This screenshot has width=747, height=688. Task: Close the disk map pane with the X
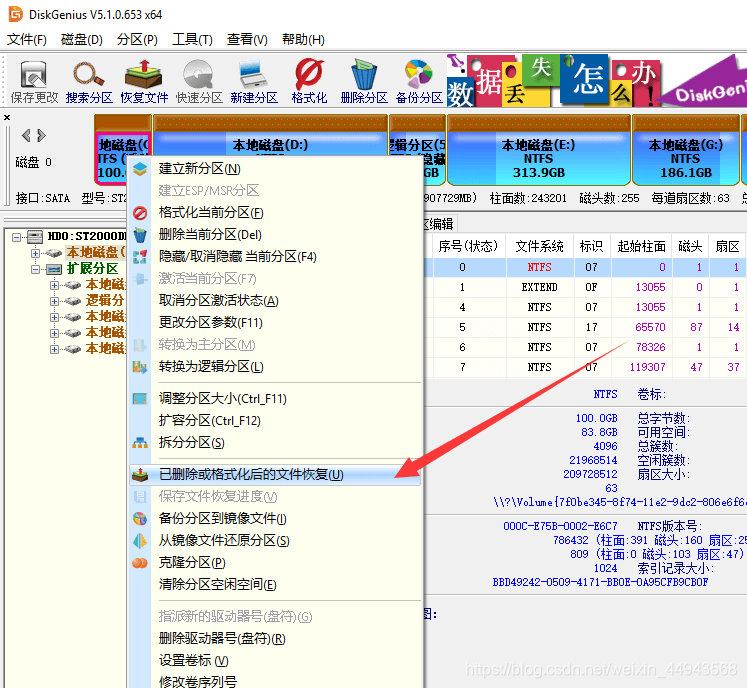tap(7, 117)
